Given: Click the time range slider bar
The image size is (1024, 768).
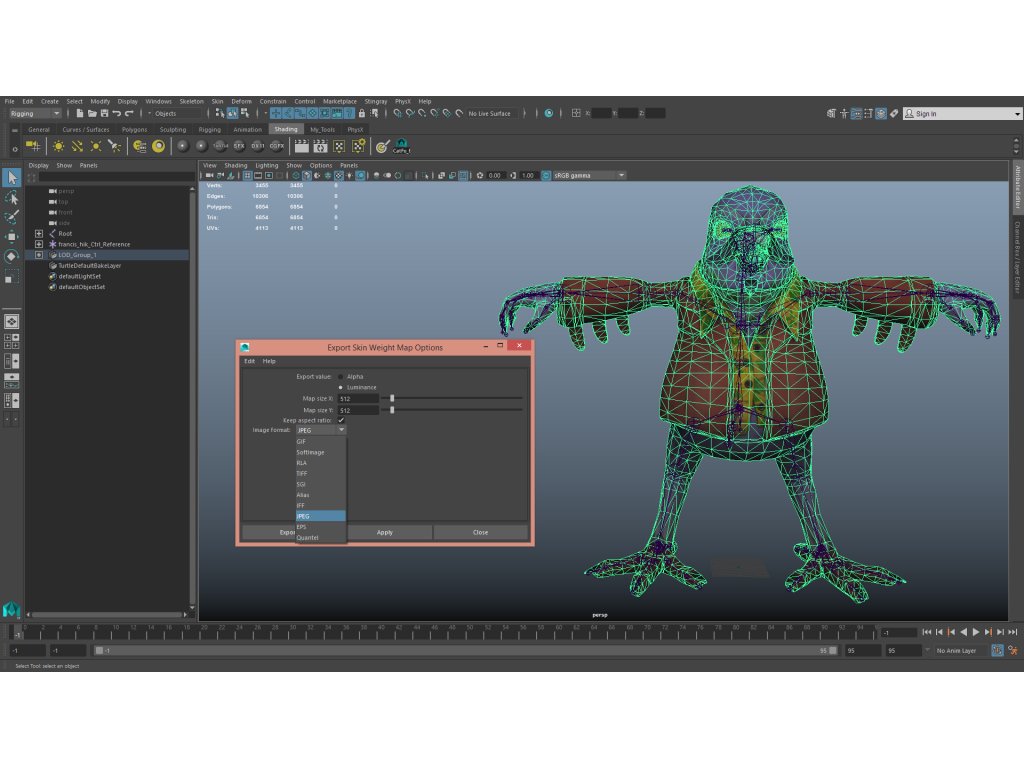Looking at the screenshot, I should 466,650.
